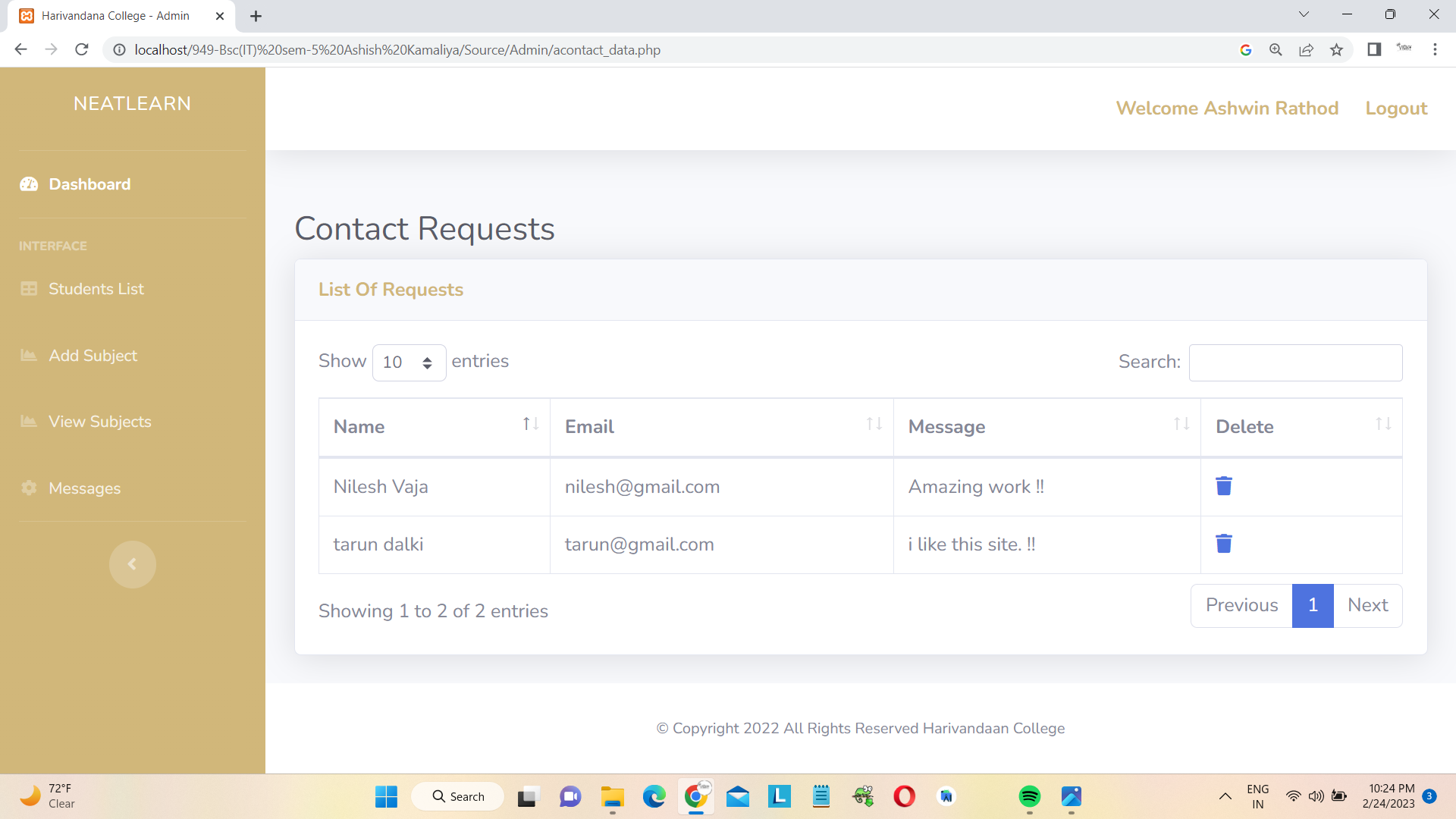The image size is (1456, 819).
Task: Open the Messages section
Action: 85,488
